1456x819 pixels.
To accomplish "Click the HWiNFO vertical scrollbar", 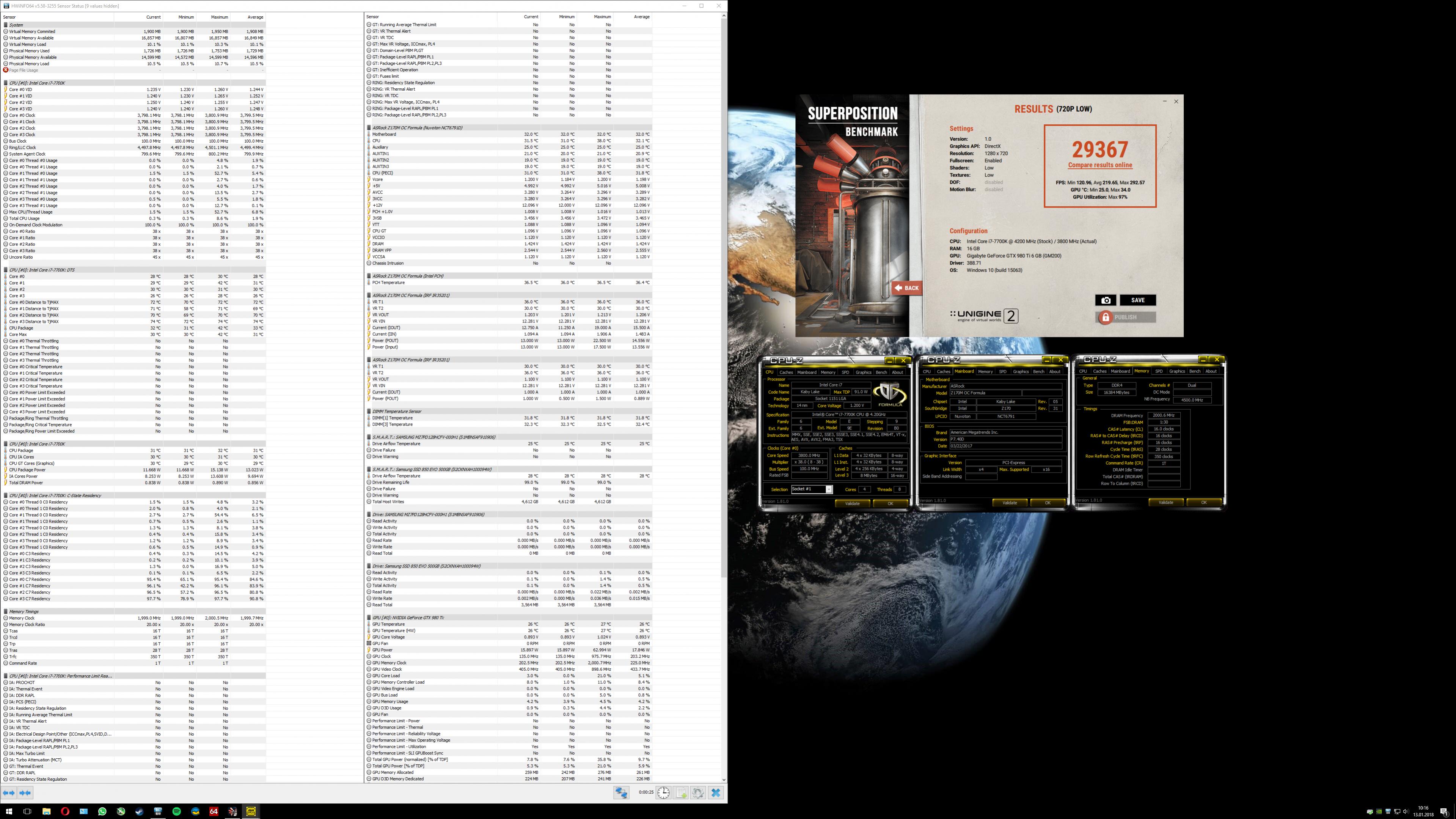I will [x=724, y=283].
